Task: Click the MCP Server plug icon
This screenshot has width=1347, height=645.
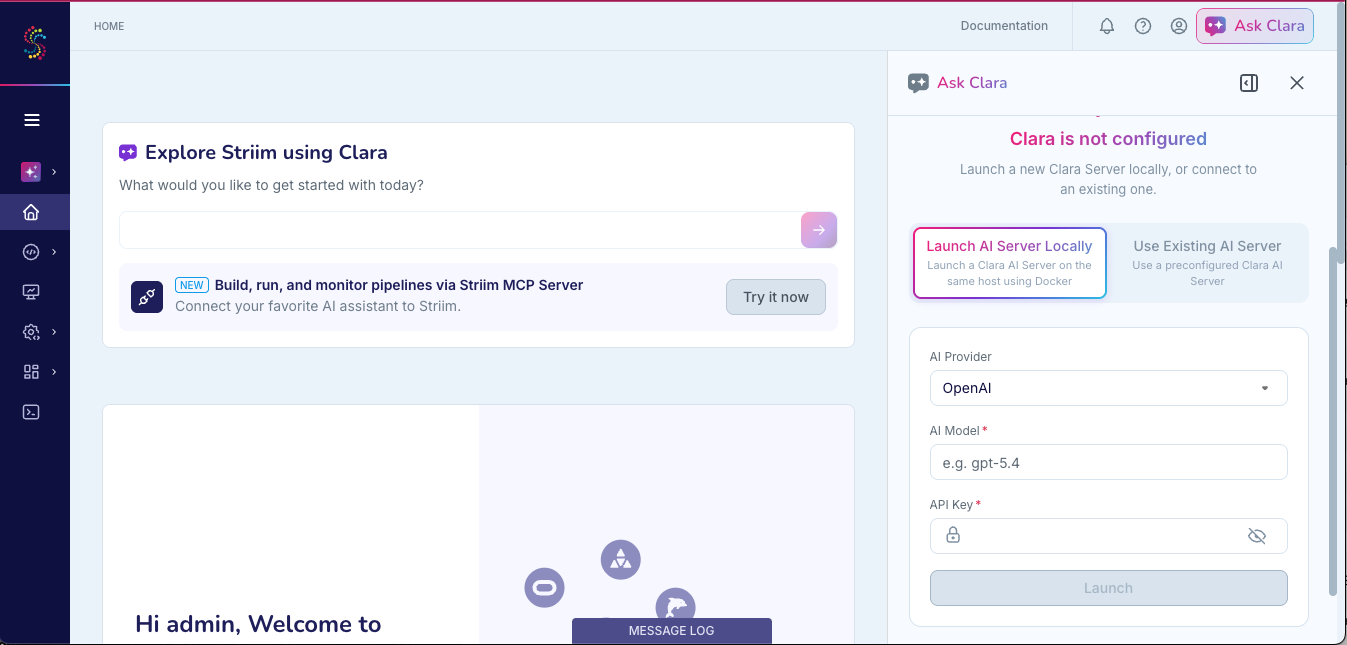Action: click(147, 297)
